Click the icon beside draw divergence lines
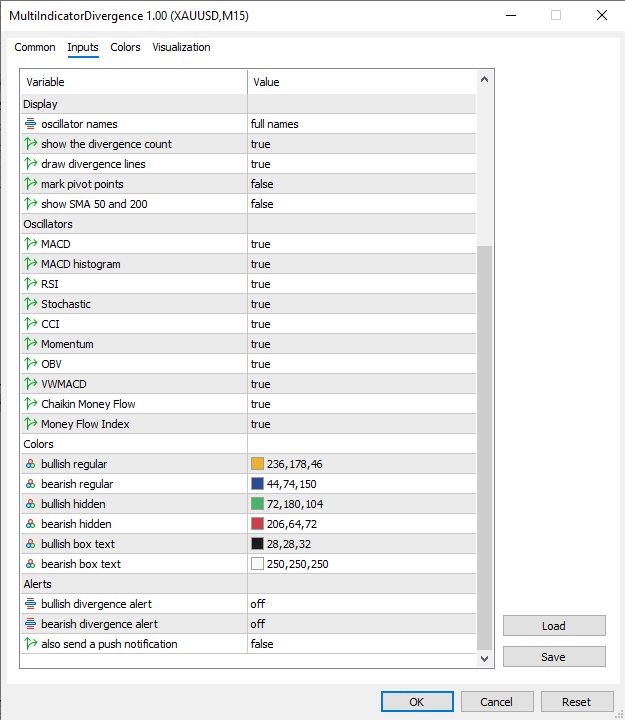This screenshot has height=720, width=625. pyautogui.click(x=30, y=164)
